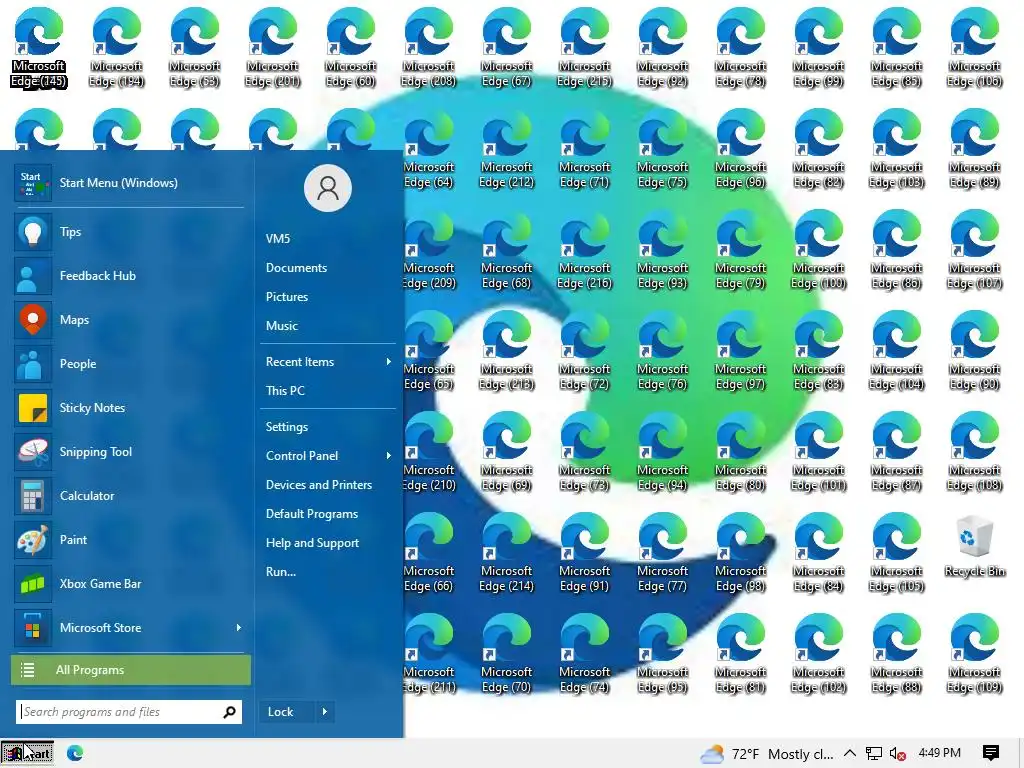Select Microsoft Edge (74) desktop shortcut
The width and height of the screenshot is (1024, 768).
tap(584, 654)
